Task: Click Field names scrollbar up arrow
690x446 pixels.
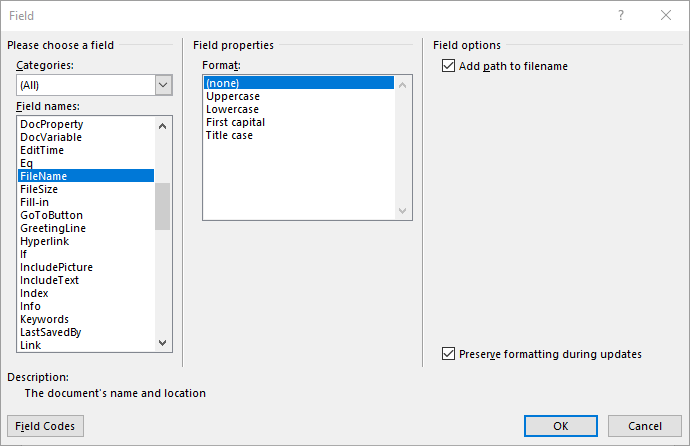Action: (162, 126)
